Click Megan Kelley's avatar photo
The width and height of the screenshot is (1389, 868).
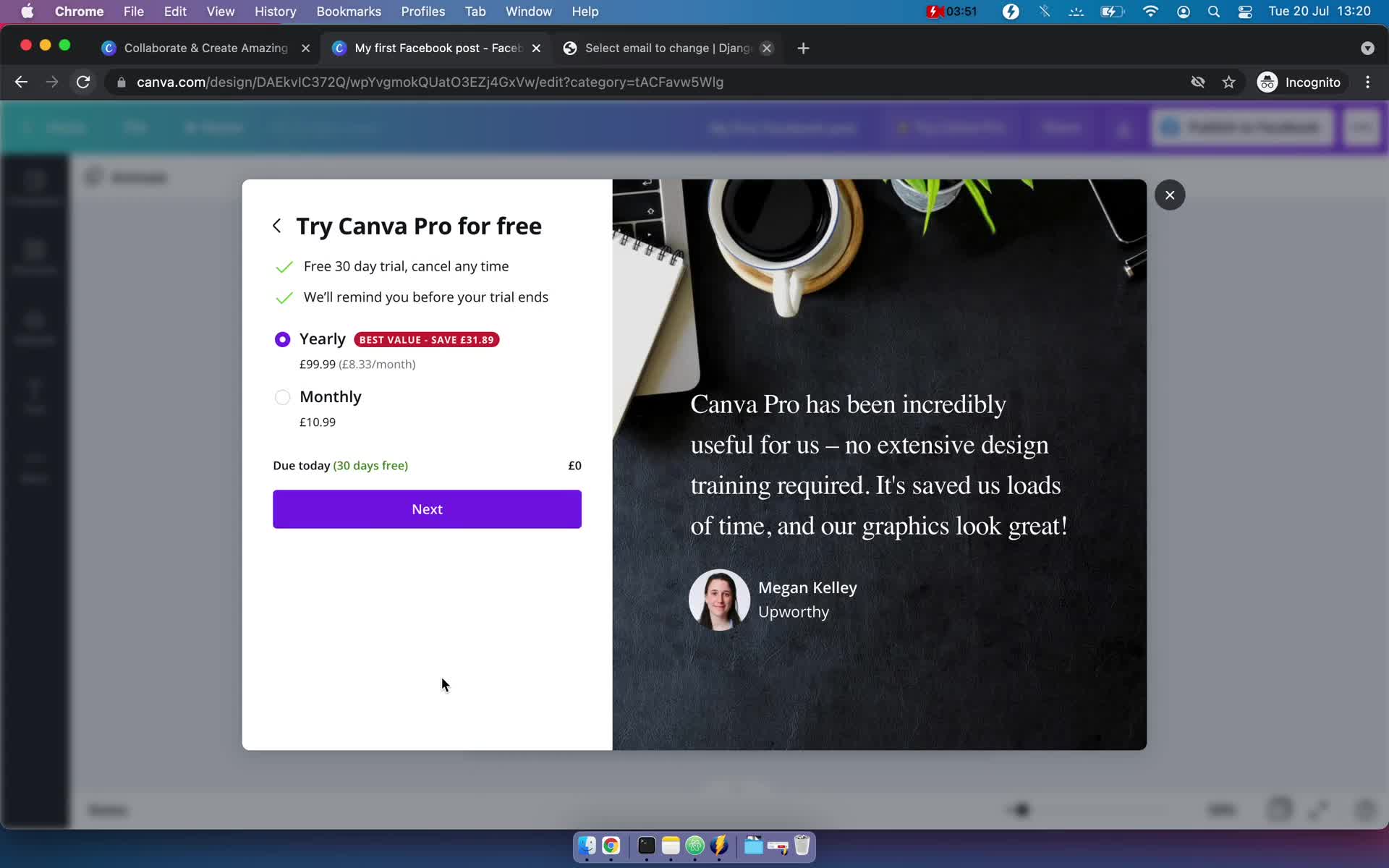(719, 600)
